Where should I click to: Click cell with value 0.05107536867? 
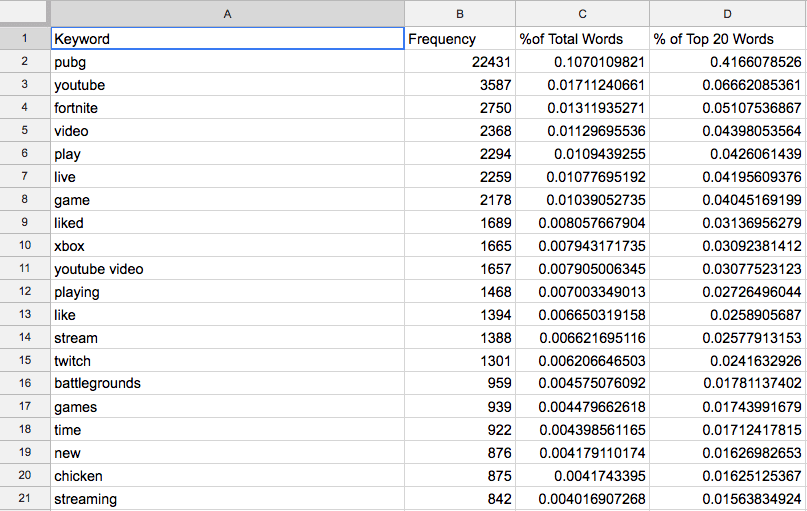pos(728,108)
